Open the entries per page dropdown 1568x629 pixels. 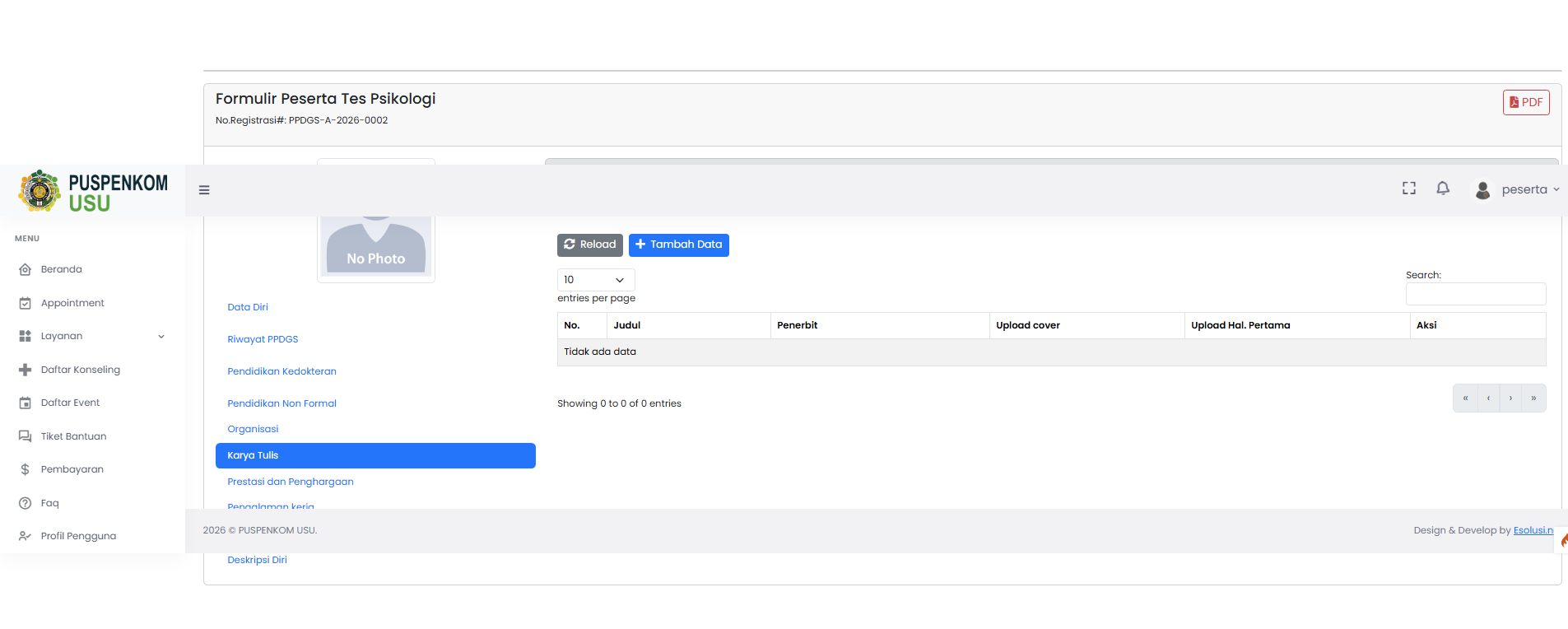click(x=596, y=280)
